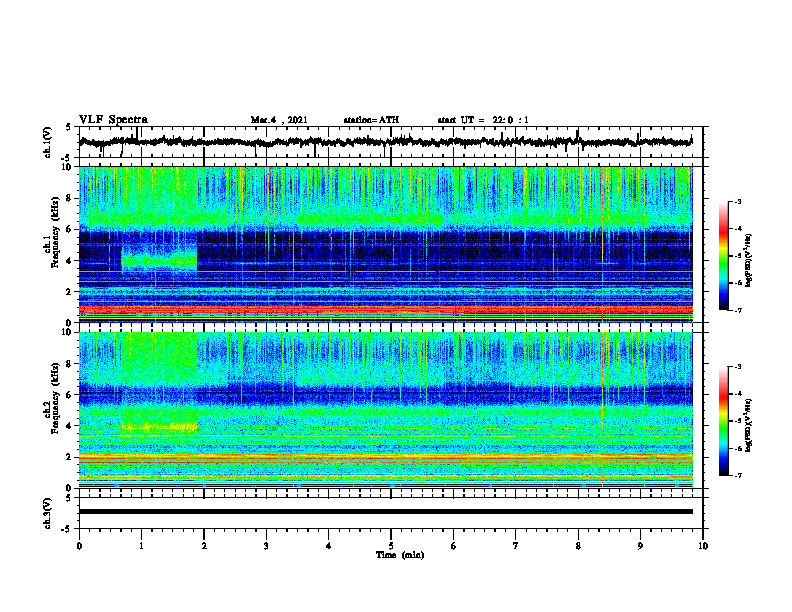Image resolution: width=792 pixels, height=612 pixels.
Task: Click time axis tick label "9"
Action: tap(640, 546)
